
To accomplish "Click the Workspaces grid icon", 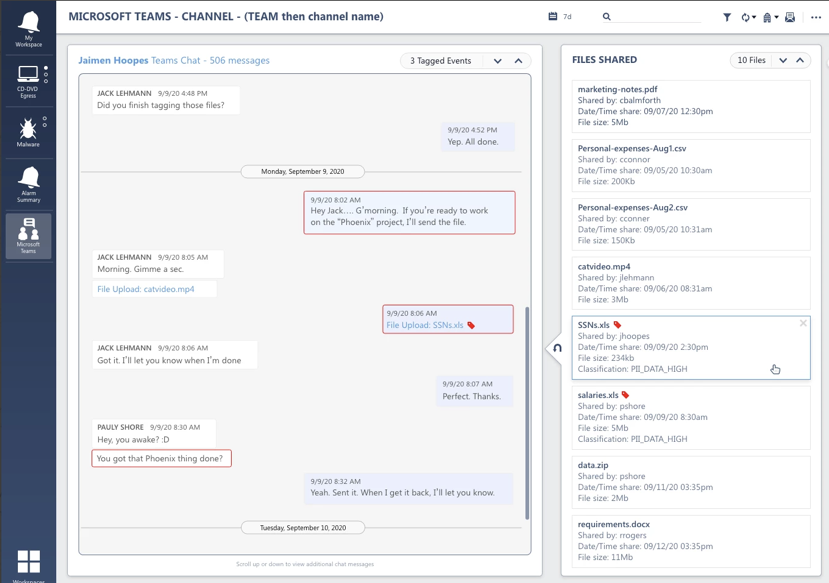I will pyautogui.click(x=29, y=561).
